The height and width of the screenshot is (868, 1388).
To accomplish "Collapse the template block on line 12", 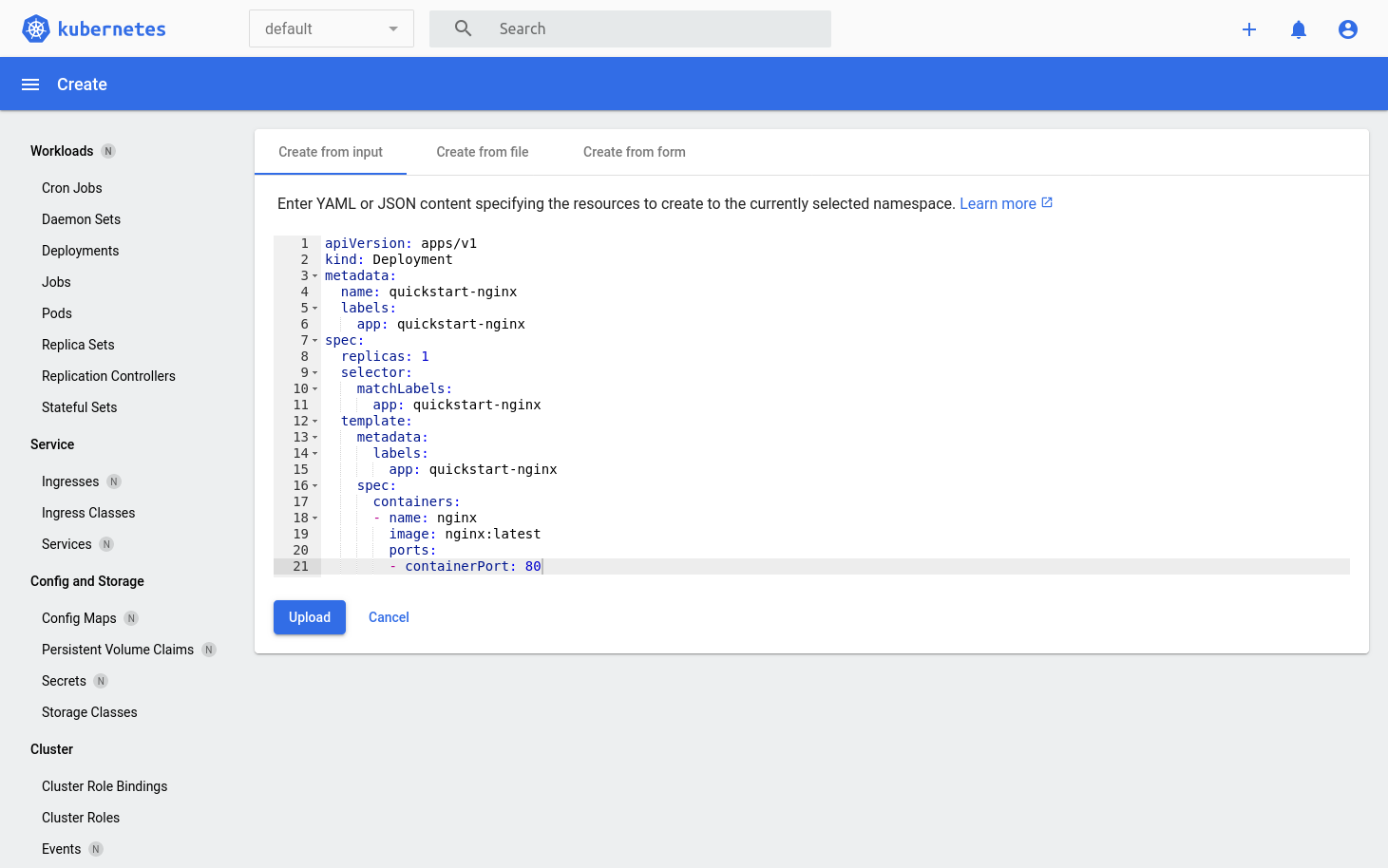I will click(314, 422).
